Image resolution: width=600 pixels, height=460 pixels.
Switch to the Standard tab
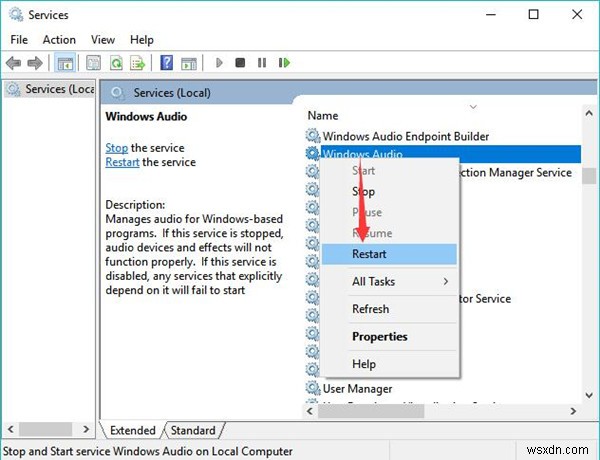pos(193,430)
